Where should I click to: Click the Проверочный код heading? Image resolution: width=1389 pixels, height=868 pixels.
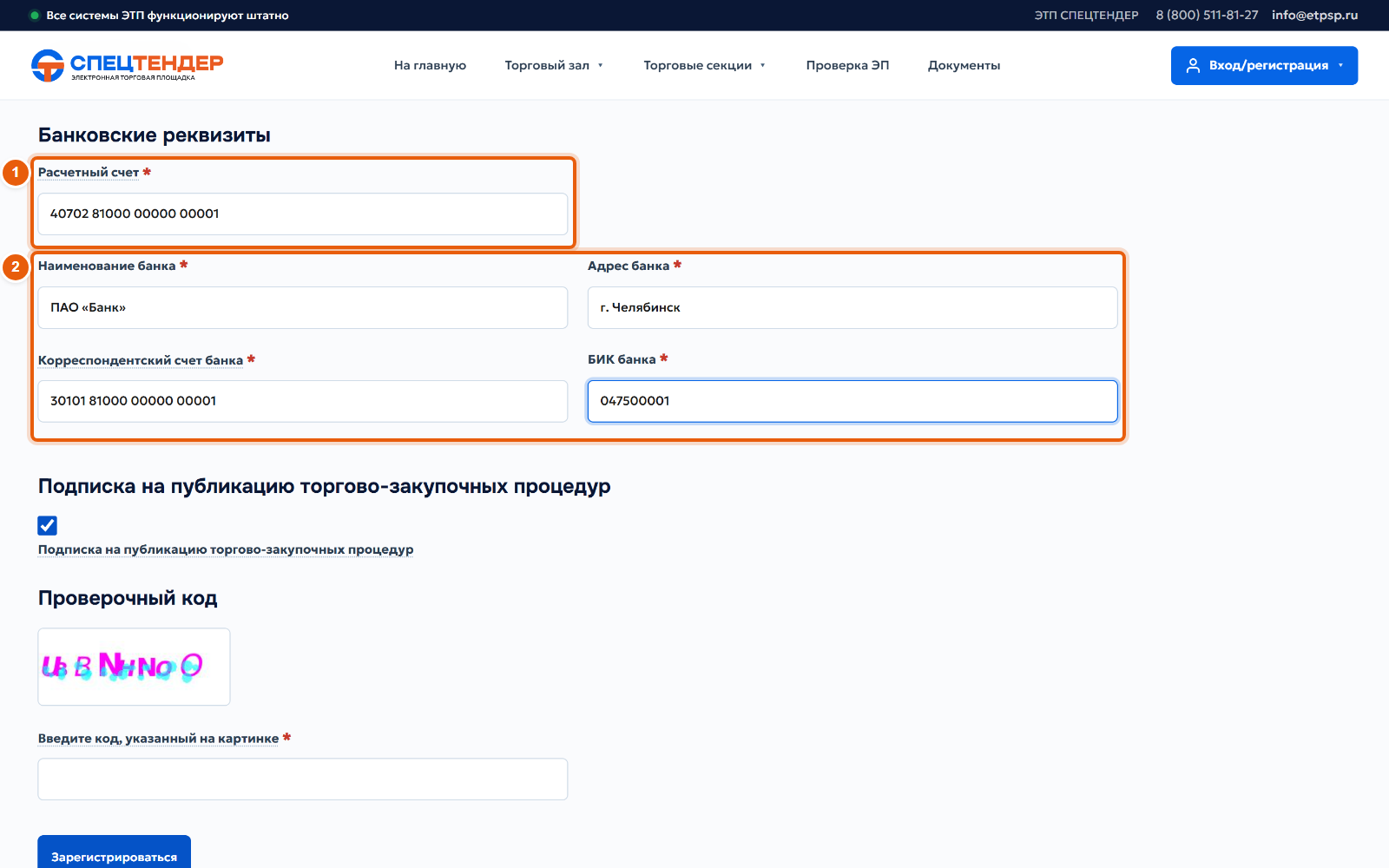(x=128, y=598)
